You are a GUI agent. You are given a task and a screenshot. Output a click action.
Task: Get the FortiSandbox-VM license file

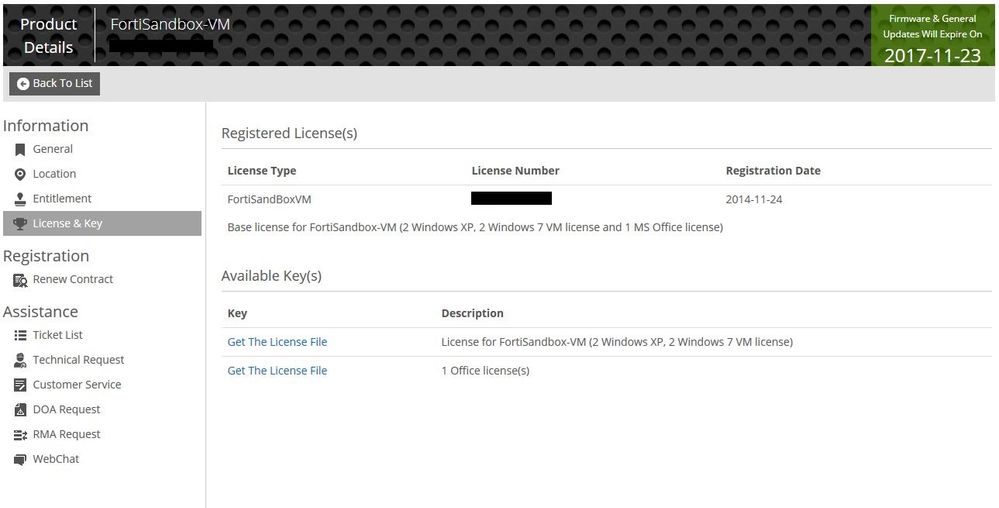click(277, 342)
